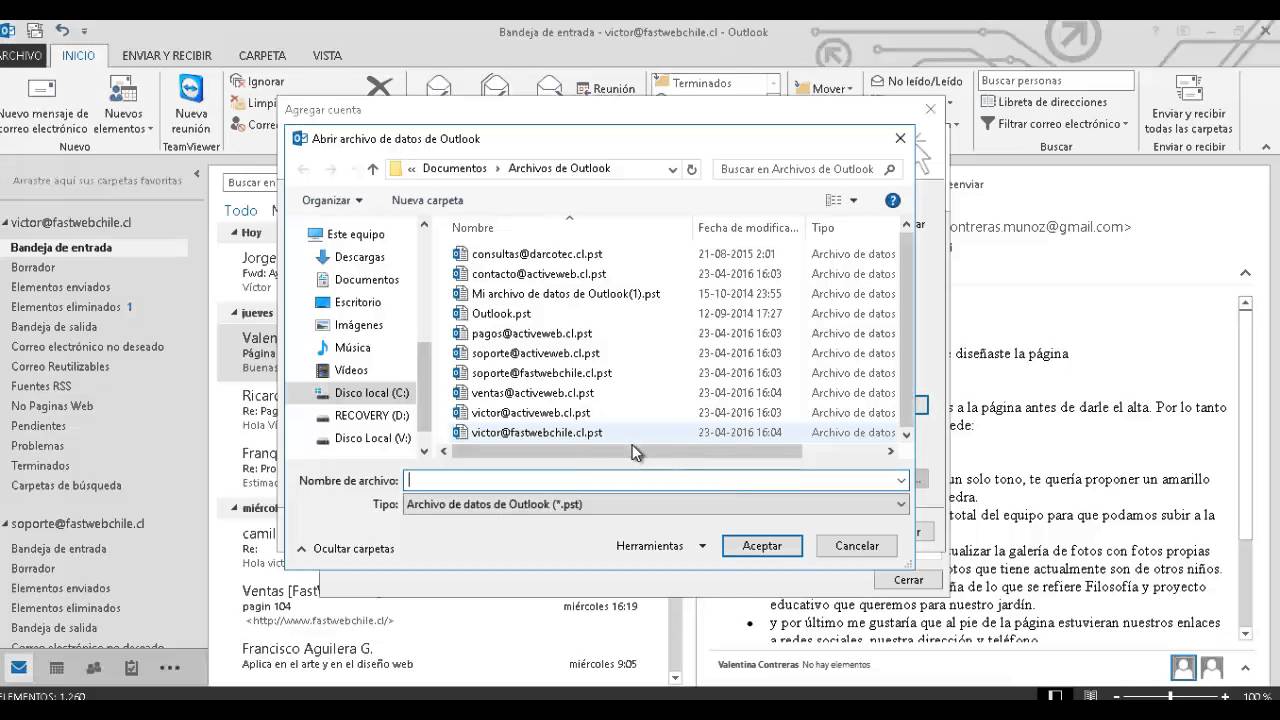
Task: Collapse the victor@fastwebchile.cl account tree
Action: click(x=5, y=223)
